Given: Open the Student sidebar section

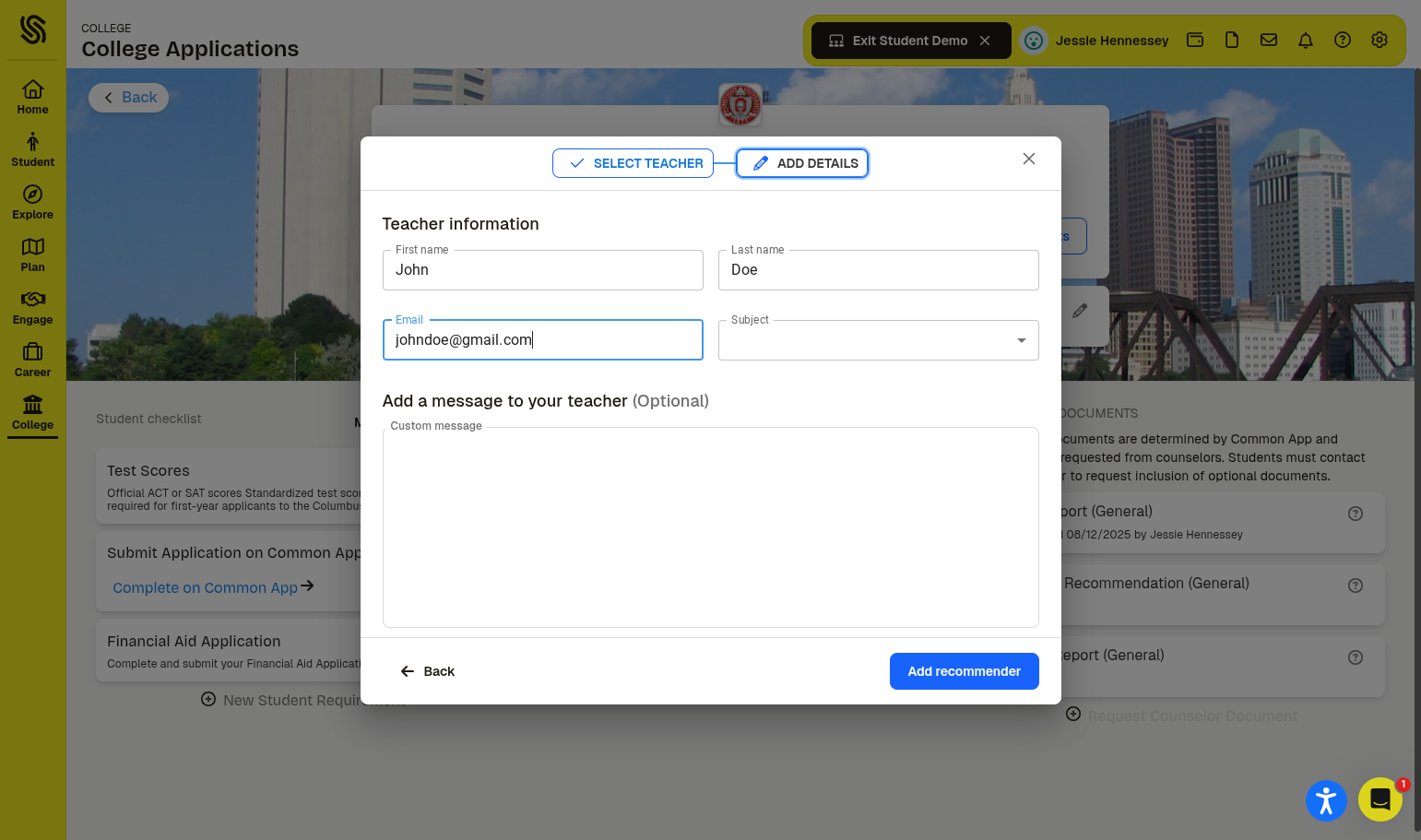Looking at the screenshot, I should point(32,149).
